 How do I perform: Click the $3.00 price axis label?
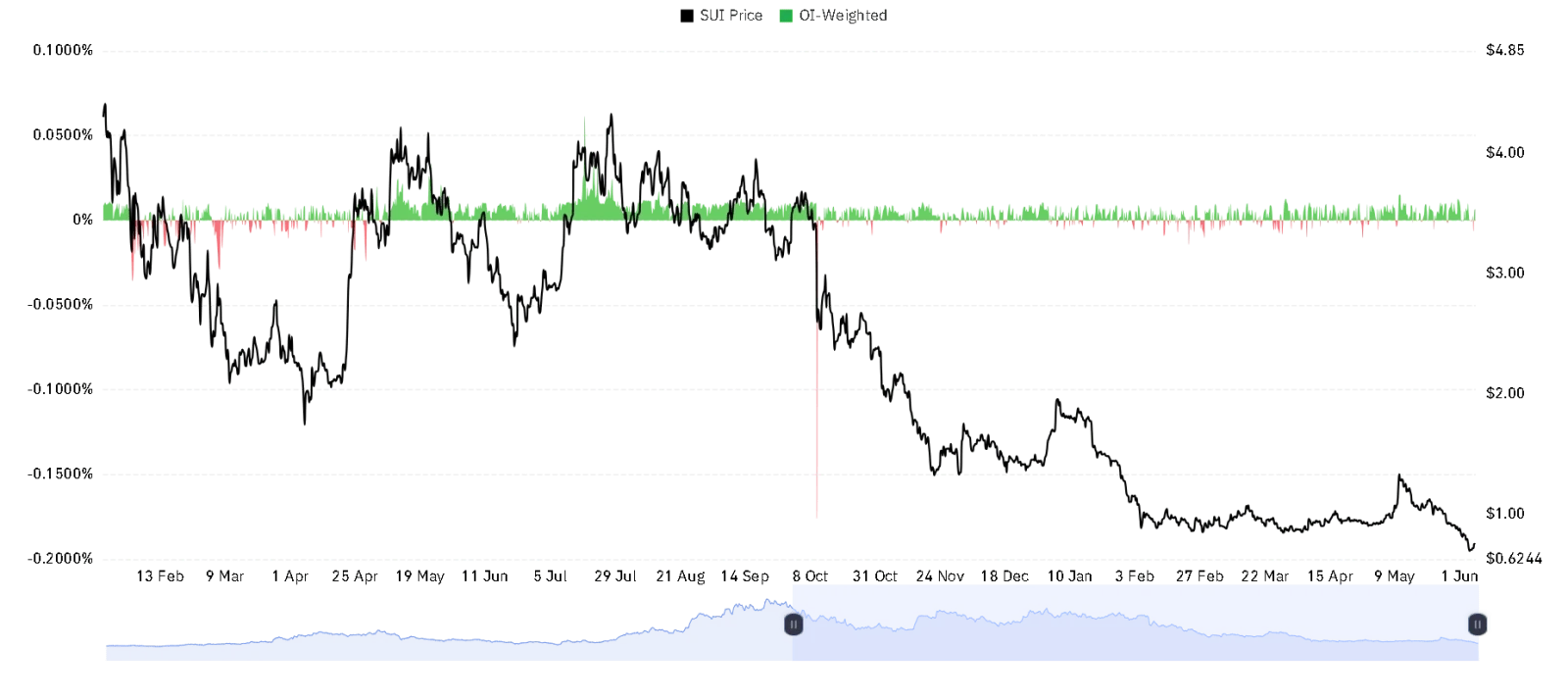tap(1505, 274)
